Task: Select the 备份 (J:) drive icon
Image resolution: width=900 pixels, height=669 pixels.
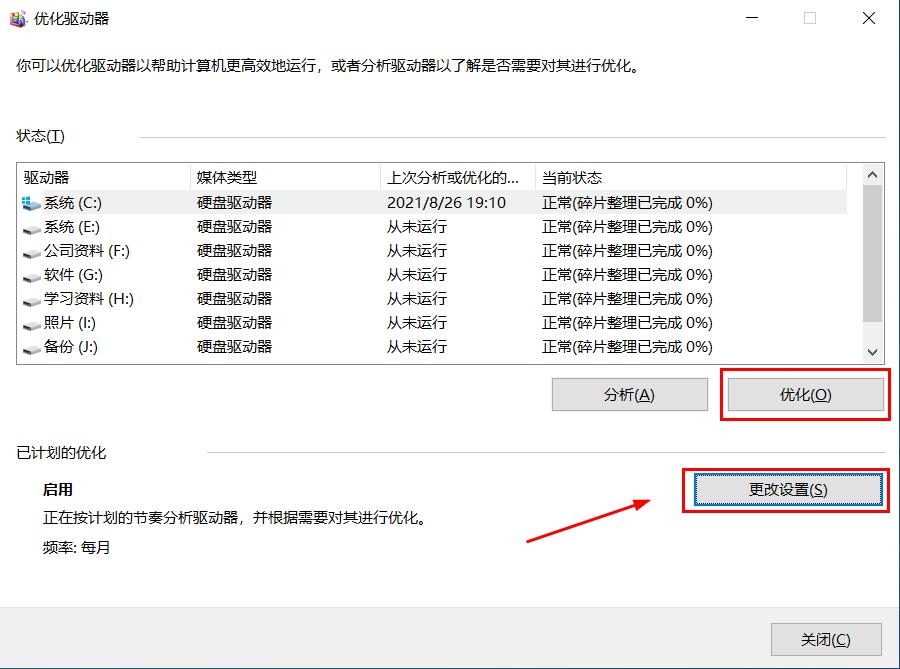Action: 31,349
